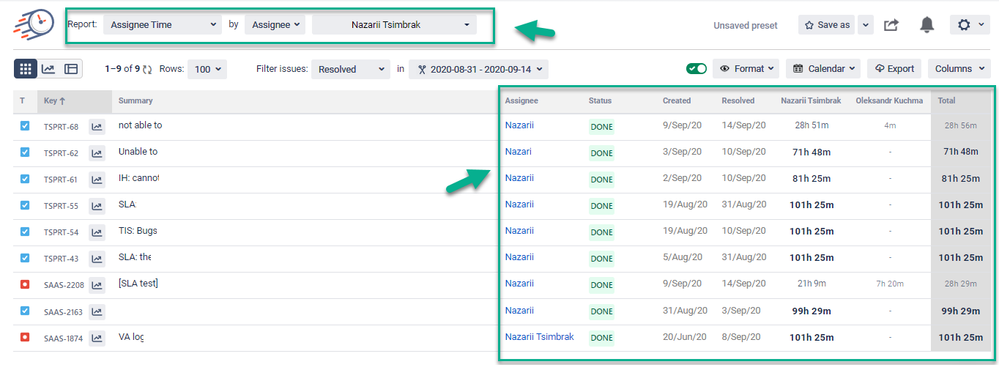
Task: Click the task type icon of TSPRT-62
Action: tap(25, 152)
